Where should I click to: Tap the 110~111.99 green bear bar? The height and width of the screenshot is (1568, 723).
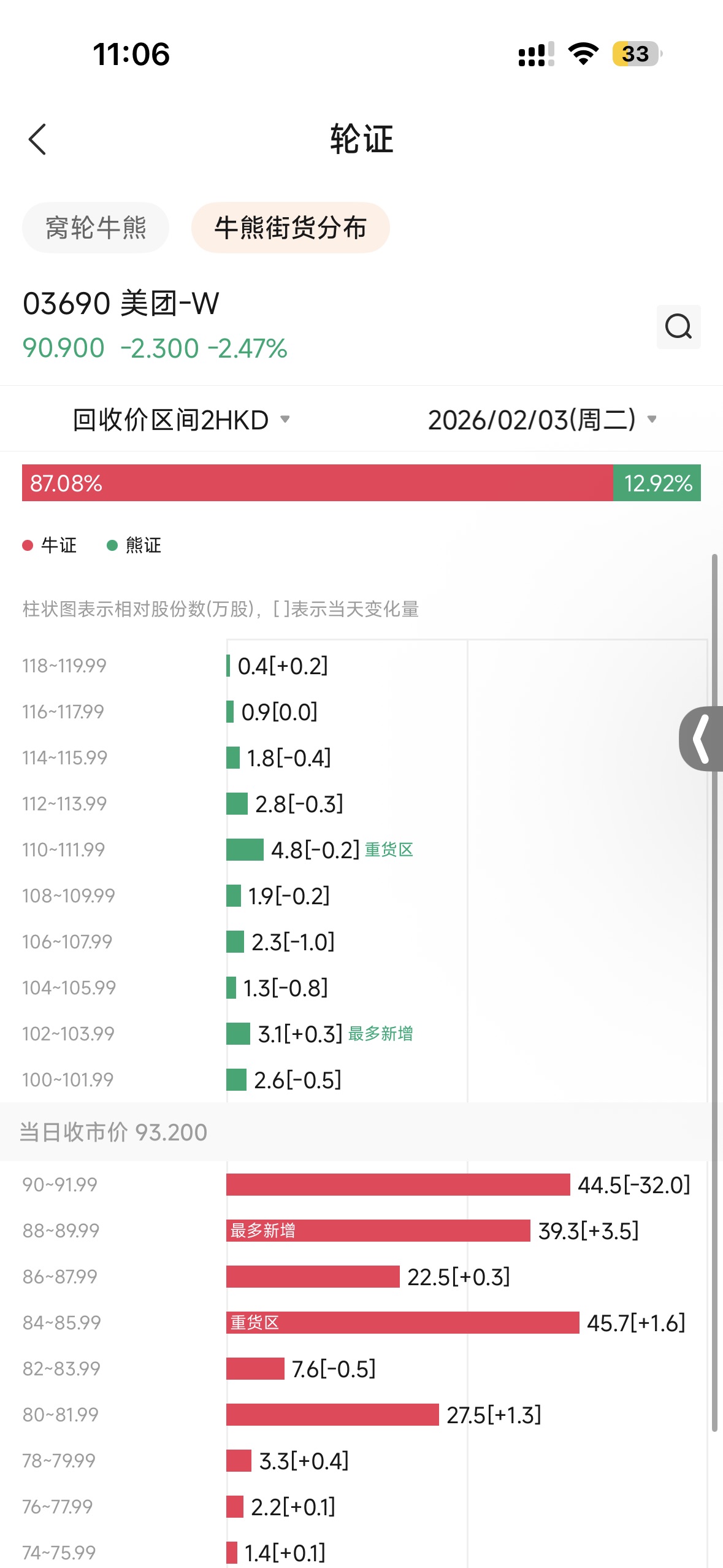[245, 850]
